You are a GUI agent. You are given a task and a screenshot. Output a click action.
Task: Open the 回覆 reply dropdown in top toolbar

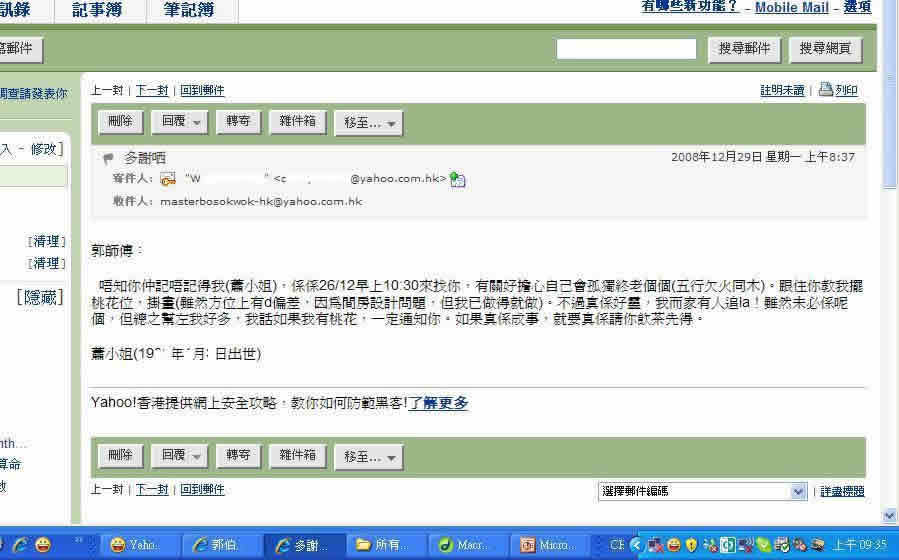180,122
